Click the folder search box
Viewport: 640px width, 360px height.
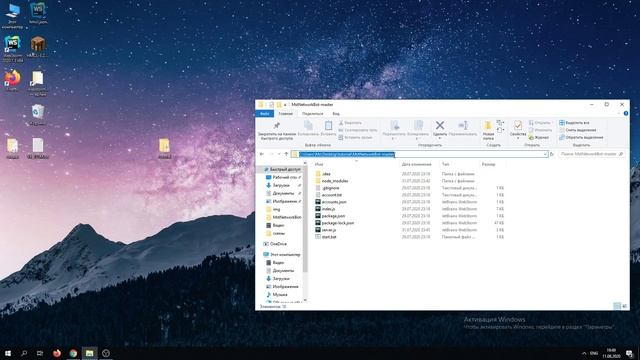coord(591,154)
